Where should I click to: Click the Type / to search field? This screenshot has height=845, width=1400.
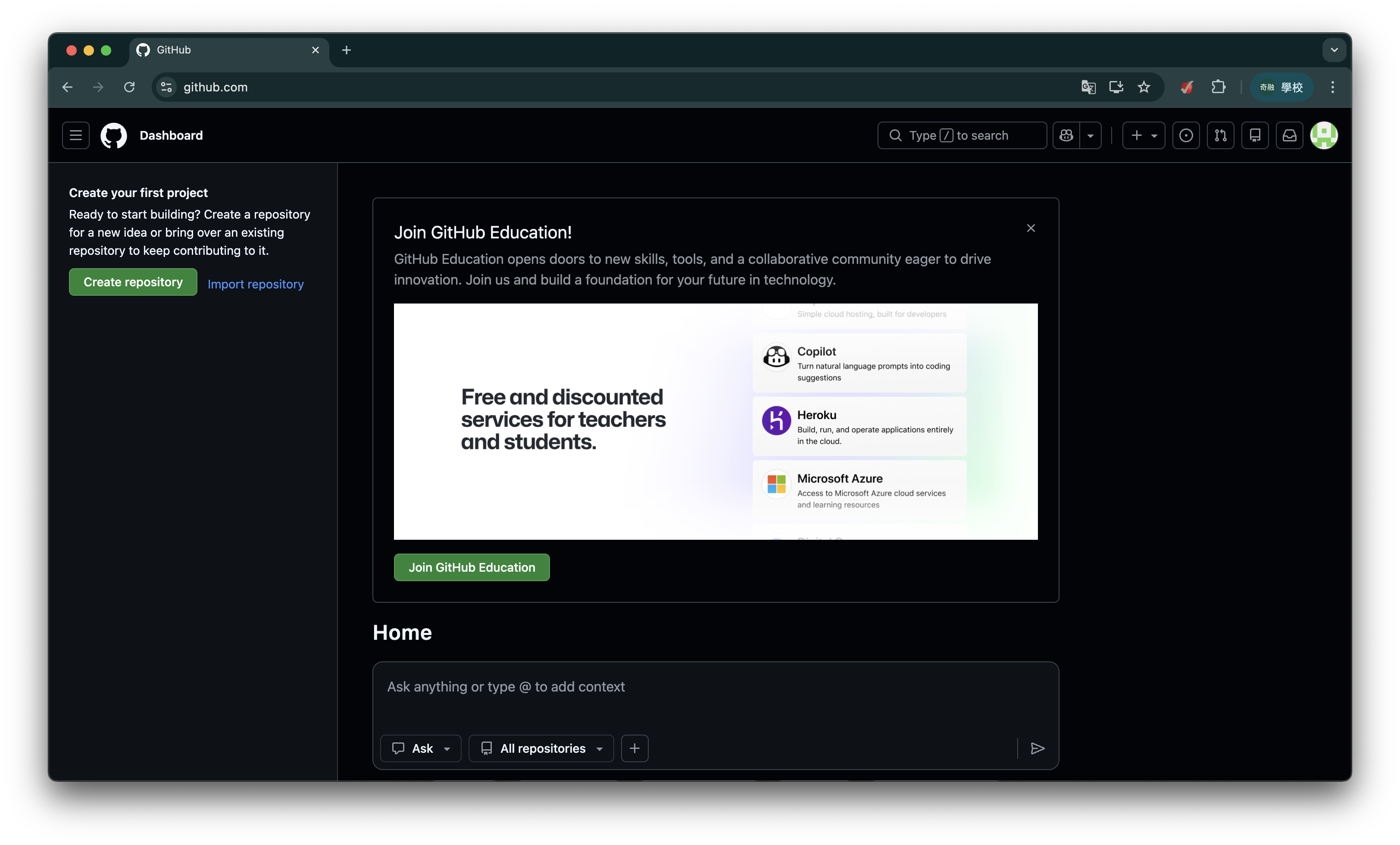962,135
